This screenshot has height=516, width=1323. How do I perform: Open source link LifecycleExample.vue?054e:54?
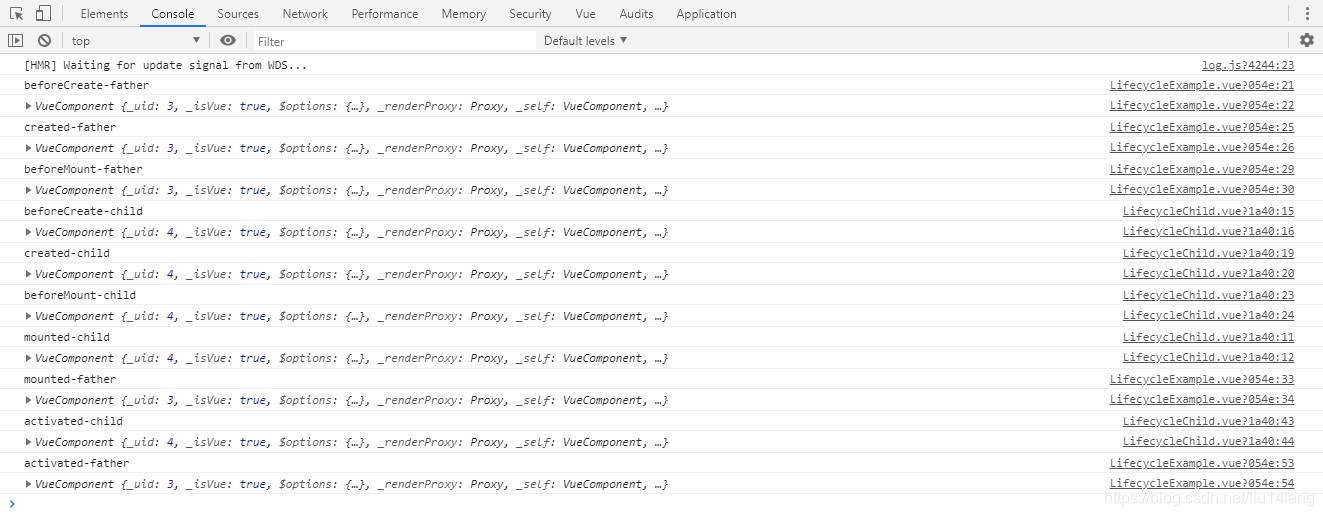point(1202,483)
